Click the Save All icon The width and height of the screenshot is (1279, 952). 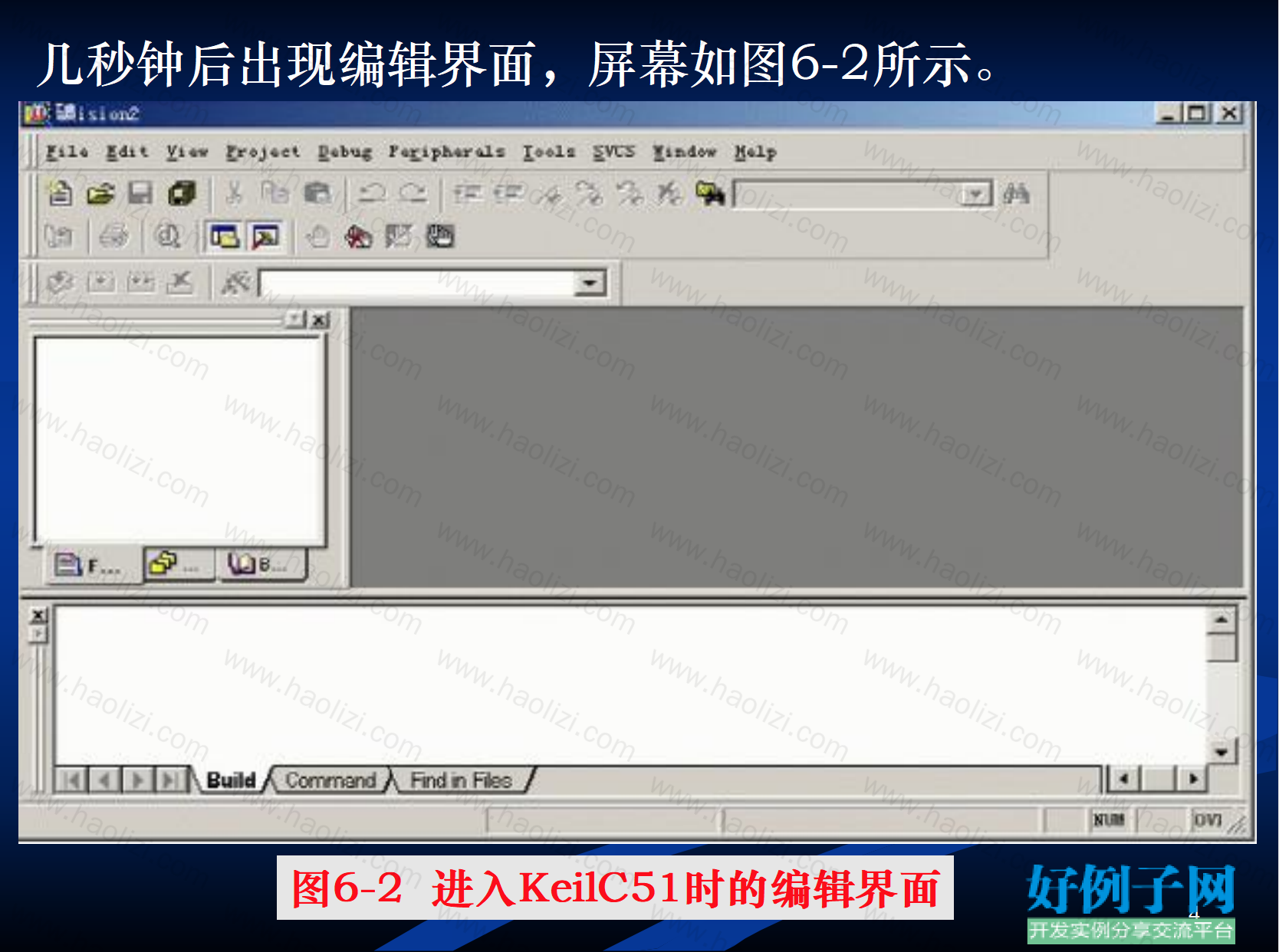182,193
